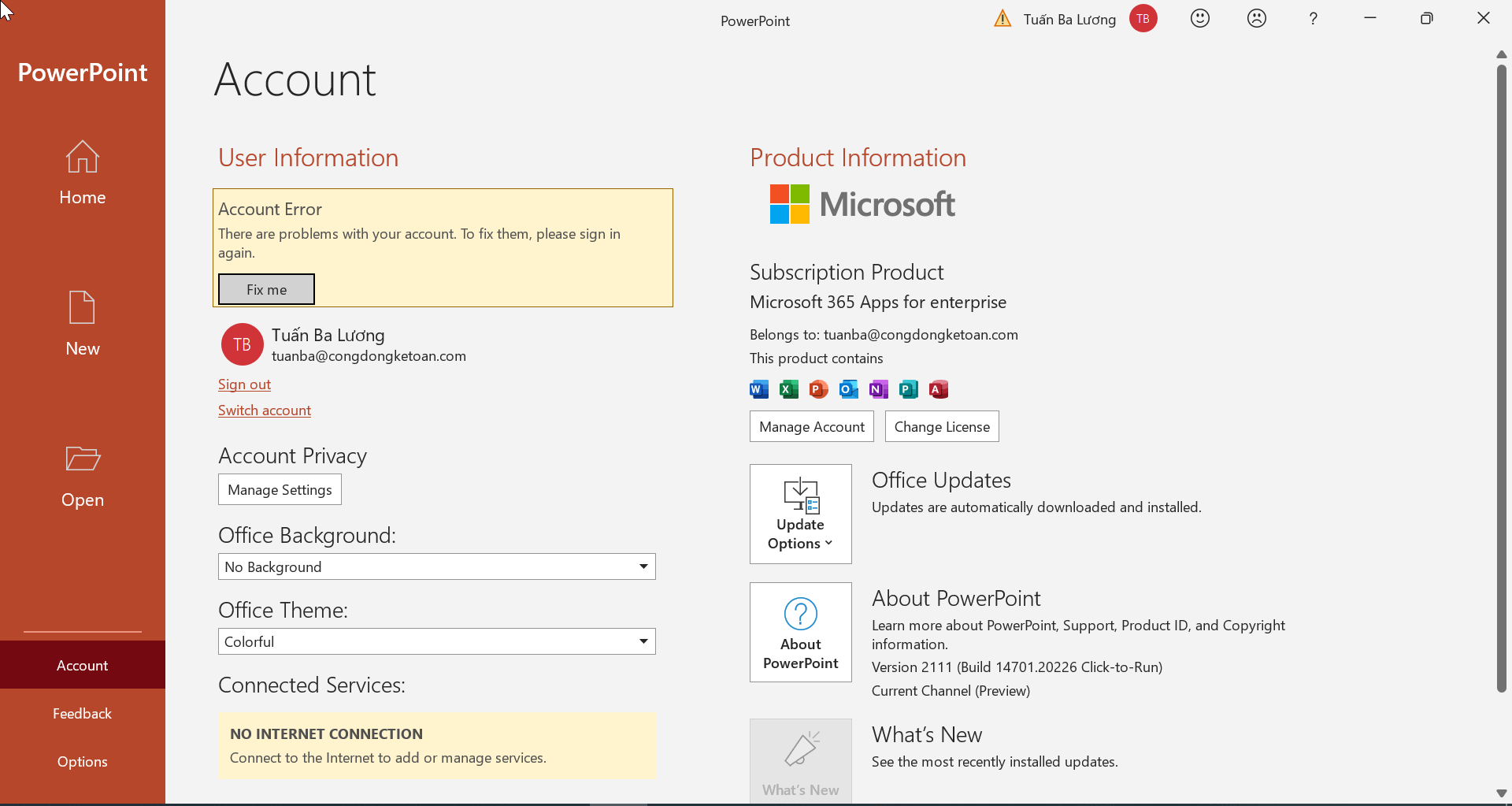Open the folder icon labeled Open

point(83,459)
